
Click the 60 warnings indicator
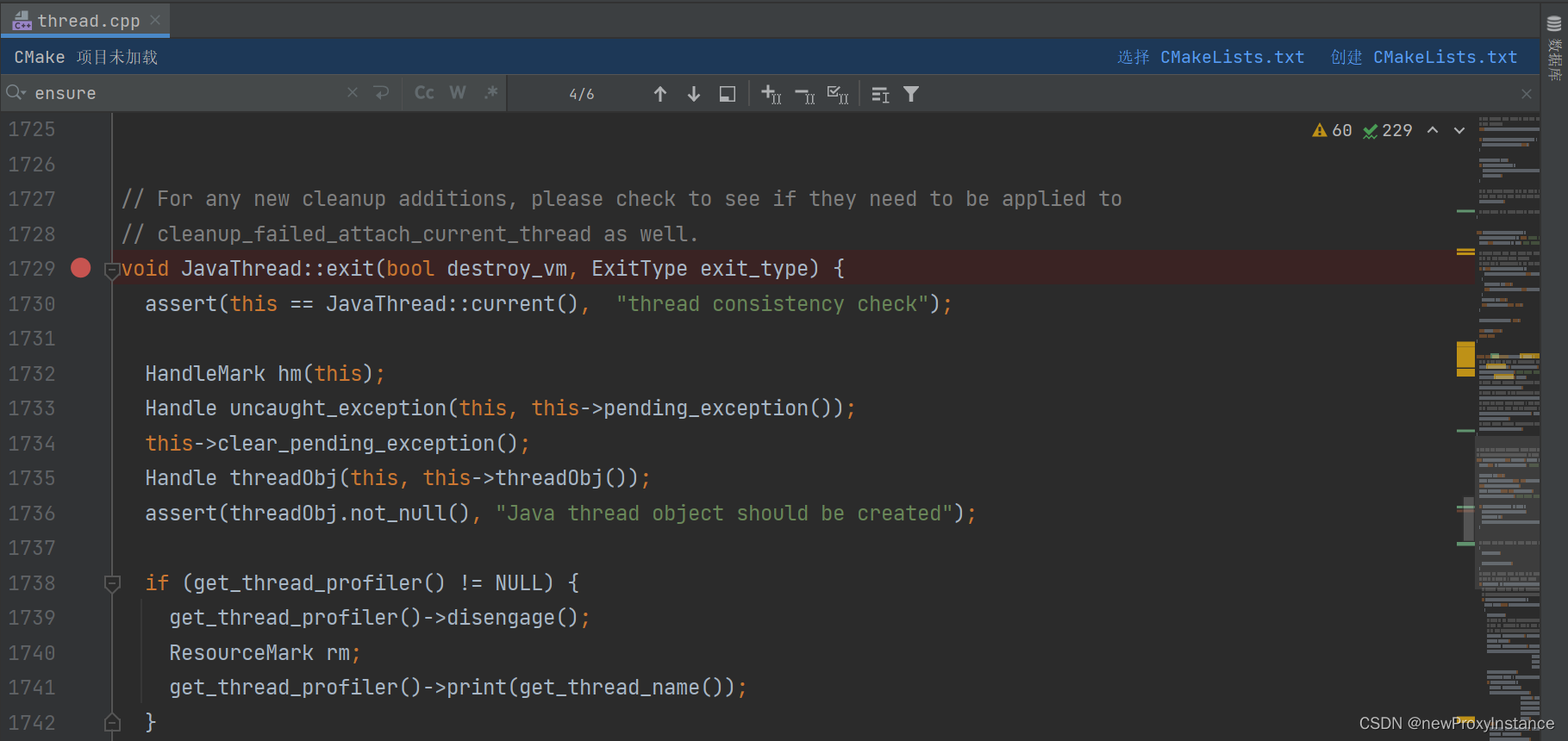(1332, 130)
